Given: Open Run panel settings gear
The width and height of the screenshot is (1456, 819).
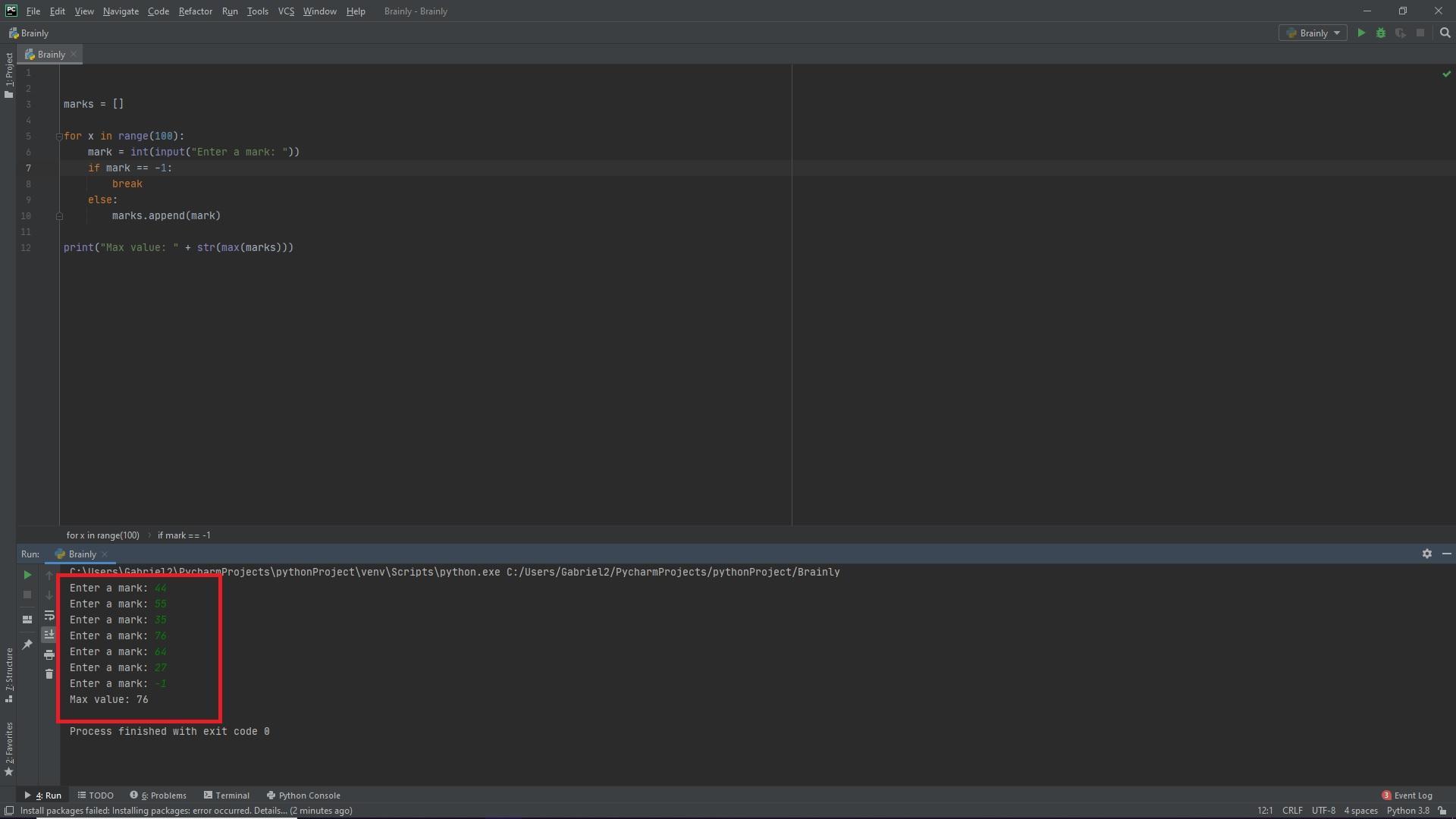Looking at the screenshot, I should coord(1426,554).
